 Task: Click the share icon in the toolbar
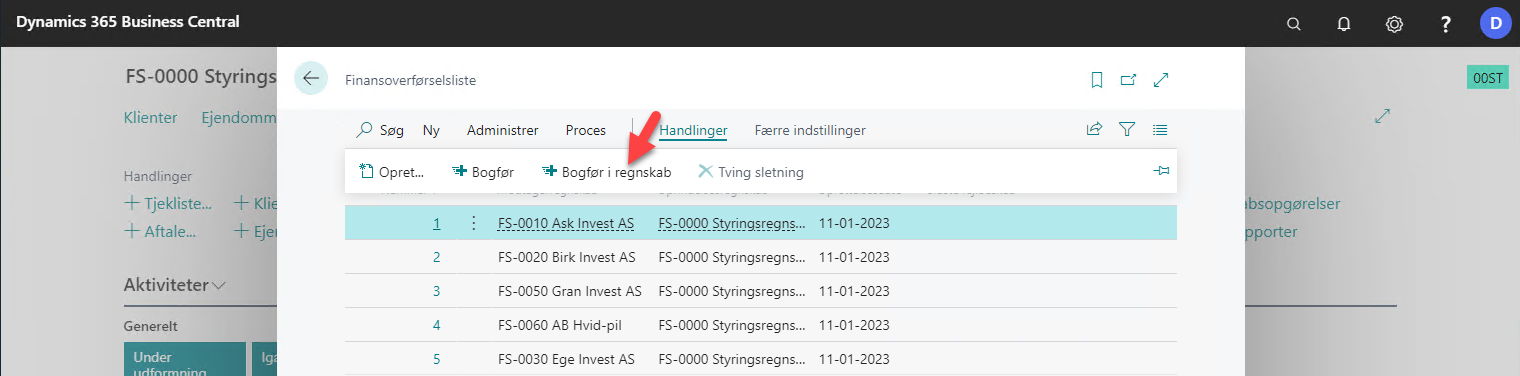point(1095,129)
